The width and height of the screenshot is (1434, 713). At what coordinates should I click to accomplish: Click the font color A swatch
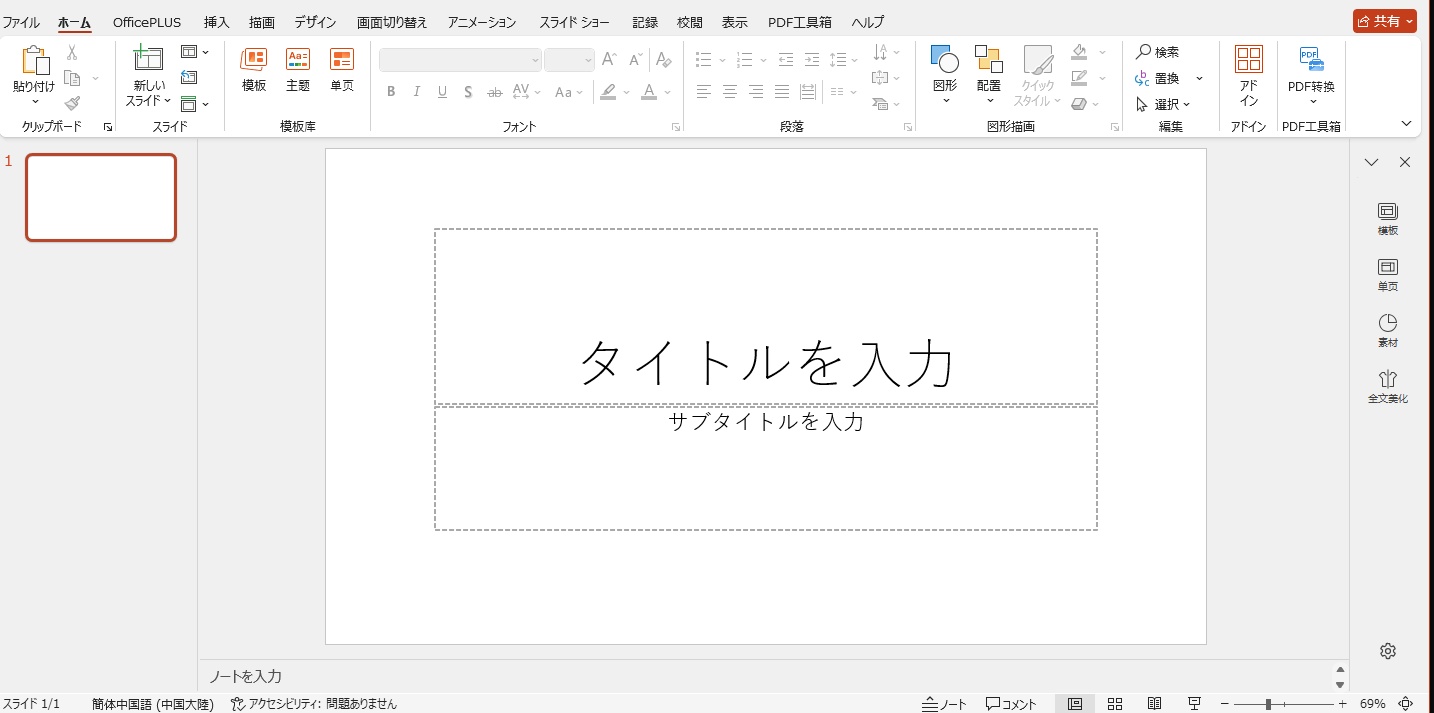pos(648,92)
